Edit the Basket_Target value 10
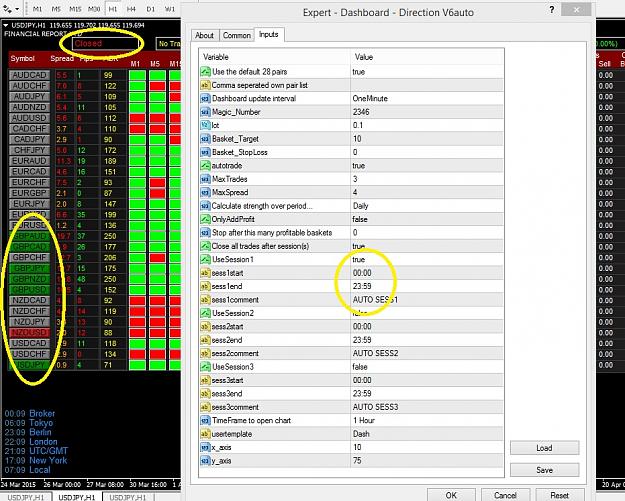Image resolution: width=625 pixels, height=501 pixels. coord(427,139)
